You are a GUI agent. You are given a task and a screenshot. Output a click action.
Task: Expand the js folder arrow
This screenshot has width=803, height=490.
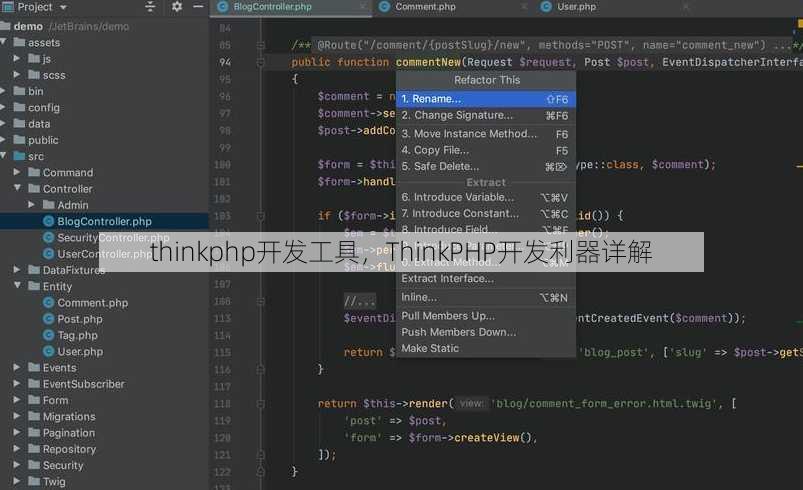coord(17,58)
